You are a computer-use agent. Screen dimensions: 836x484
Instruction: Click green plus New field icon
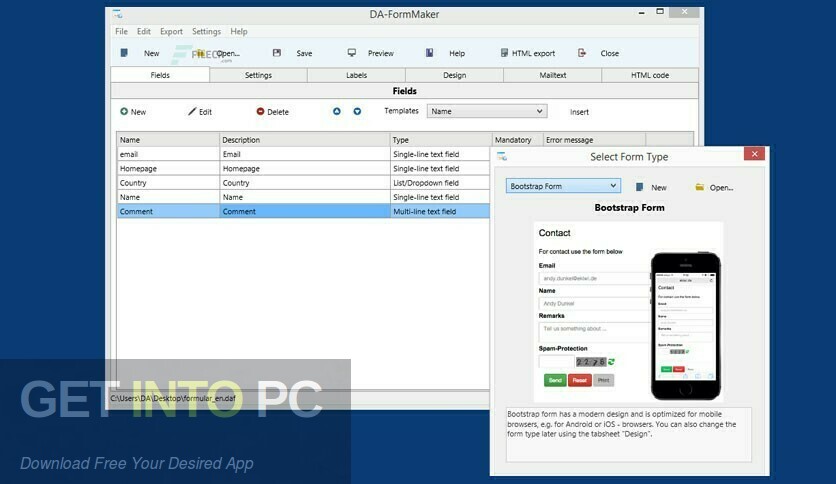(124, 111)
